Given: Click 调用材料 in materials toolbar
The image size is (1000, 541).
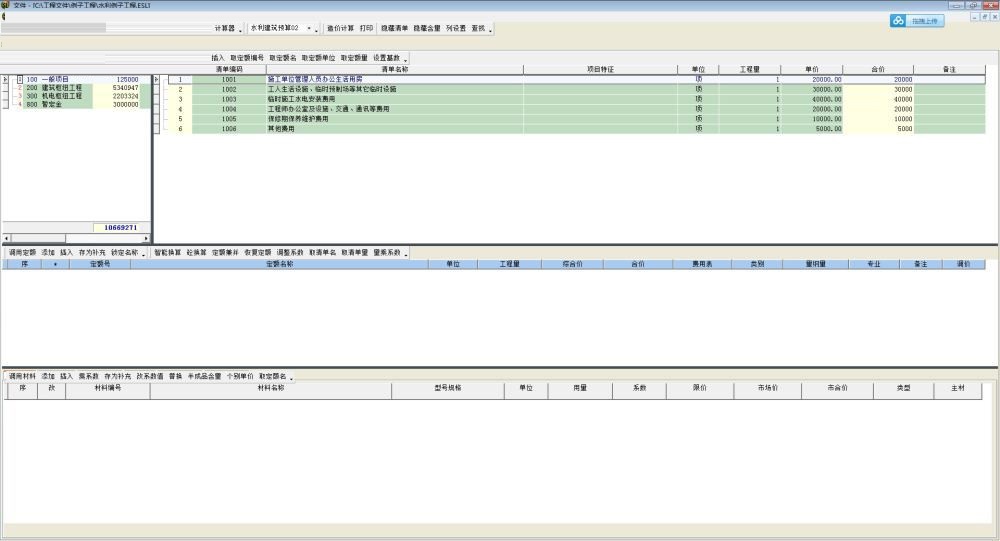Looking at the screenshot, I should coord(22,376).
